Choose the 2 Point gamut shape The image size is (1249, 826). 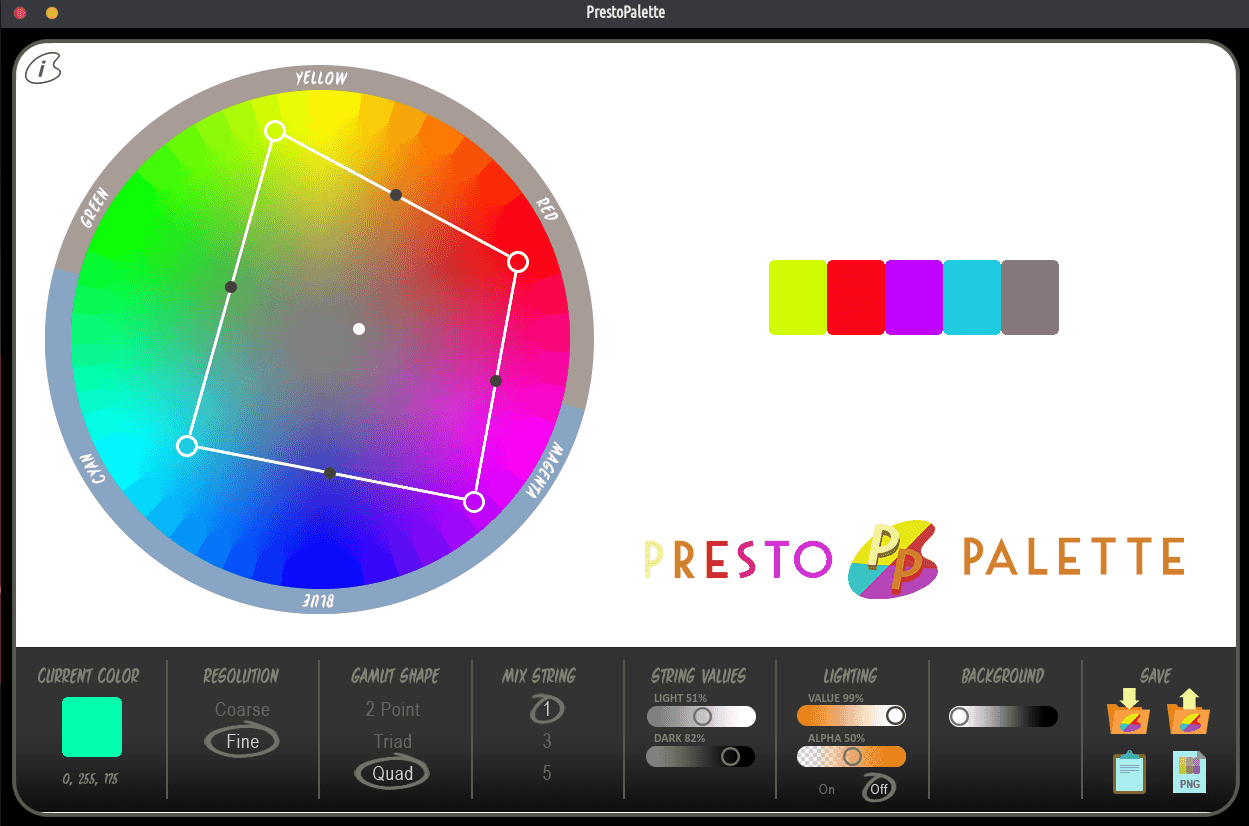pyautogui.click(x=392, y=709)
